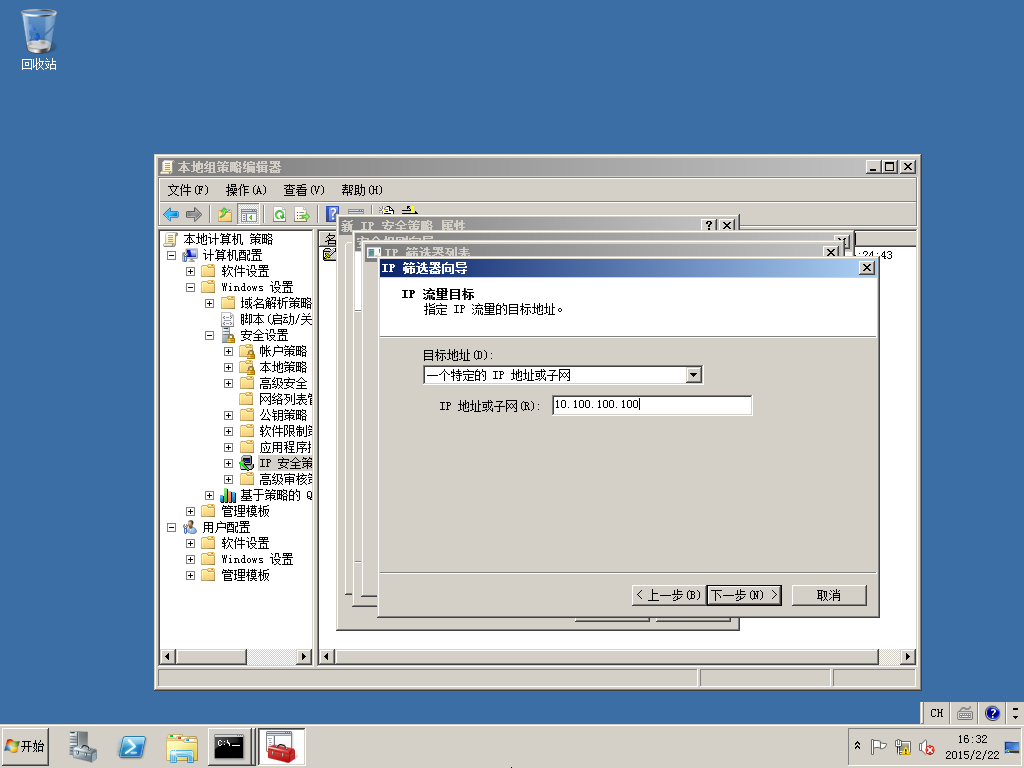Click the blue Help question mark toolbar icon
Screen dimensions: 1024x768
click(332, 214)
